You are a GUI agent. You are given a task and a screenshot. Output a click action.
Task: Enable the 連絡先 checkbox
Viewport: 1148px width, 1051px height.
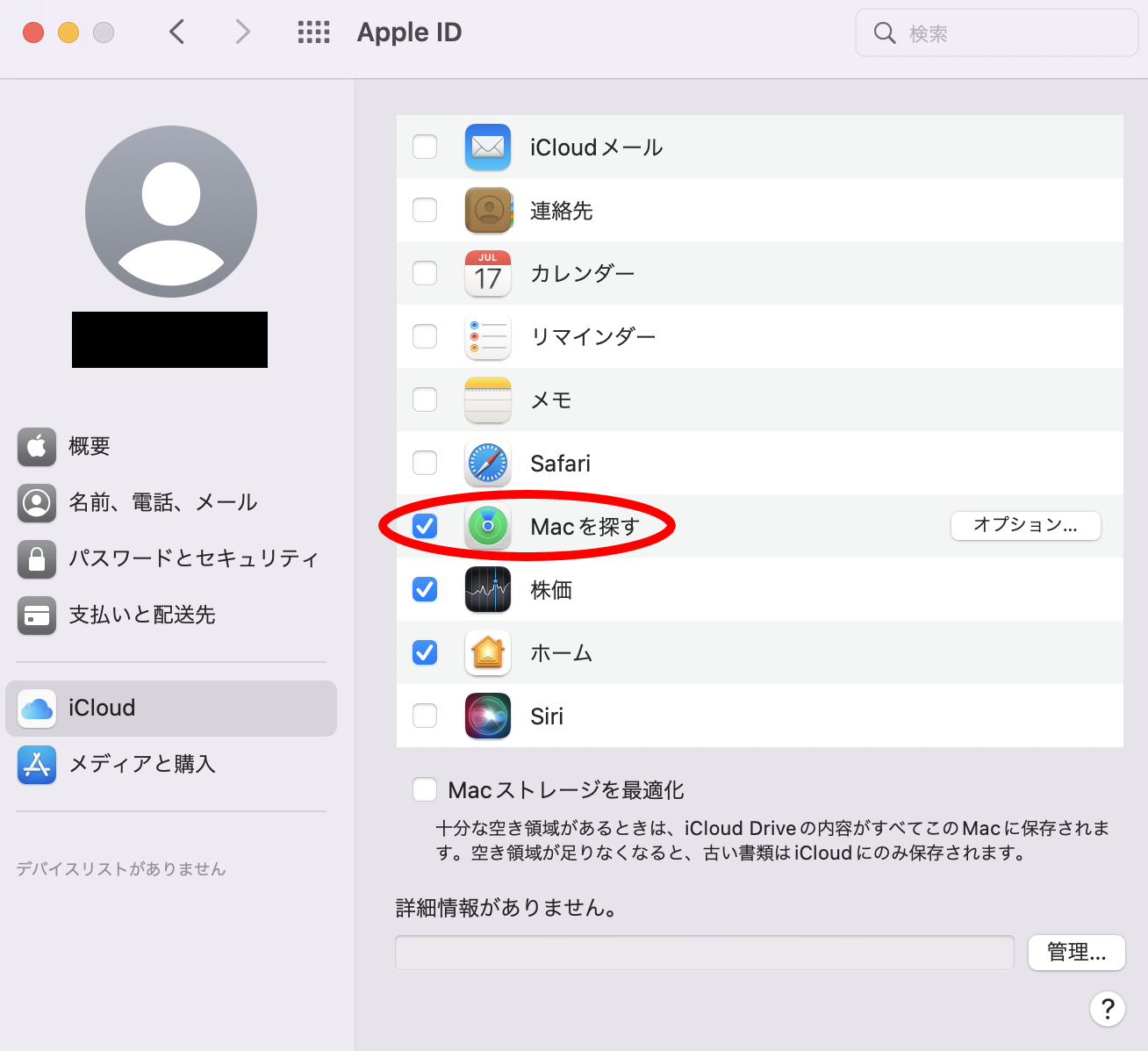coord(425,210)
